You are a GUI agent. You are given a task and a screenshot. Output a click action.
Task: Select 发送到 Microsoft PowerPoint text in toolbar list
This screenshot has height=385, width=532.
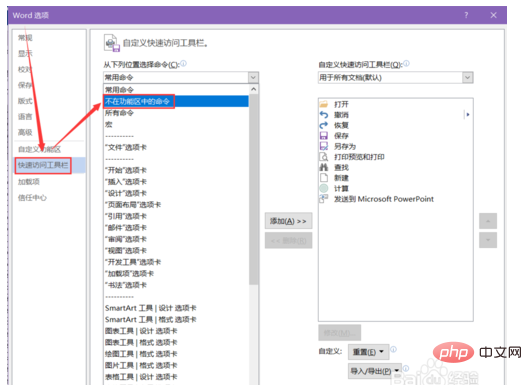pos(384,199)
